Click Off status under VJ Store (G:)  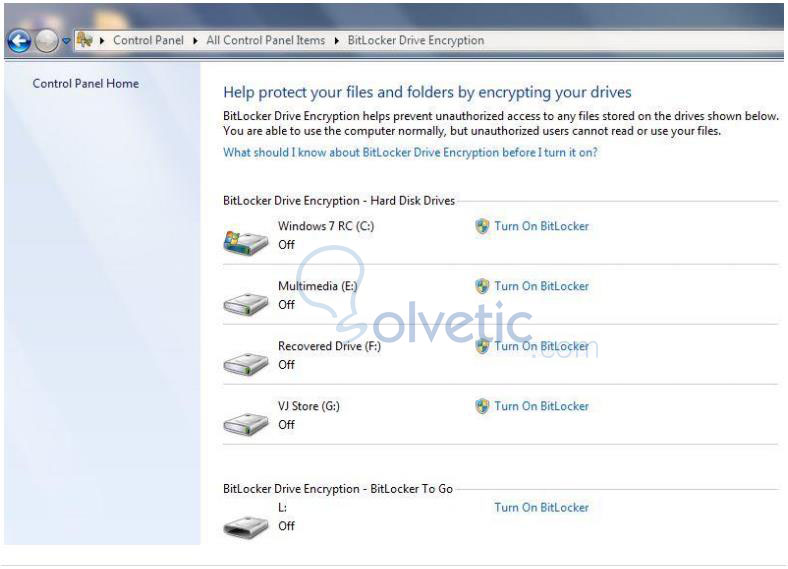click(286, 424)
